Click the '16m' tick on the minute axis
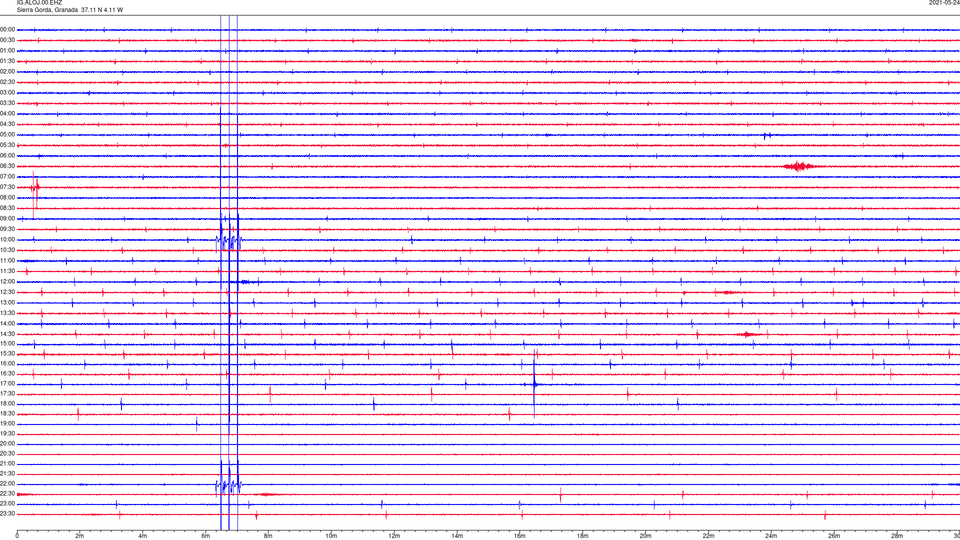Image resolution: width=960 pixels, height=540 pixels. tap(520, 536)
